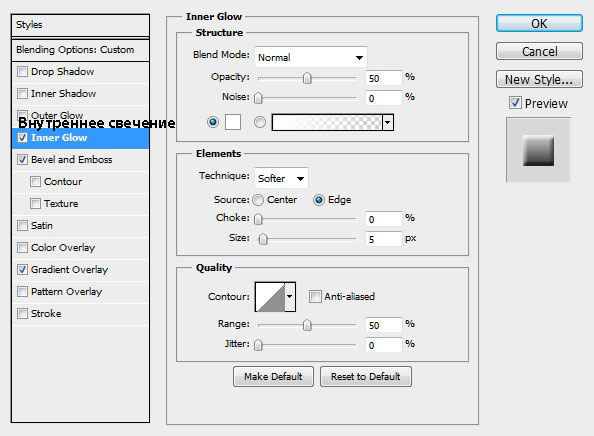This screenshot has height=436, width=594.
Task: Open the Blend Mode dropdown
Action: (x=311, y=57)
